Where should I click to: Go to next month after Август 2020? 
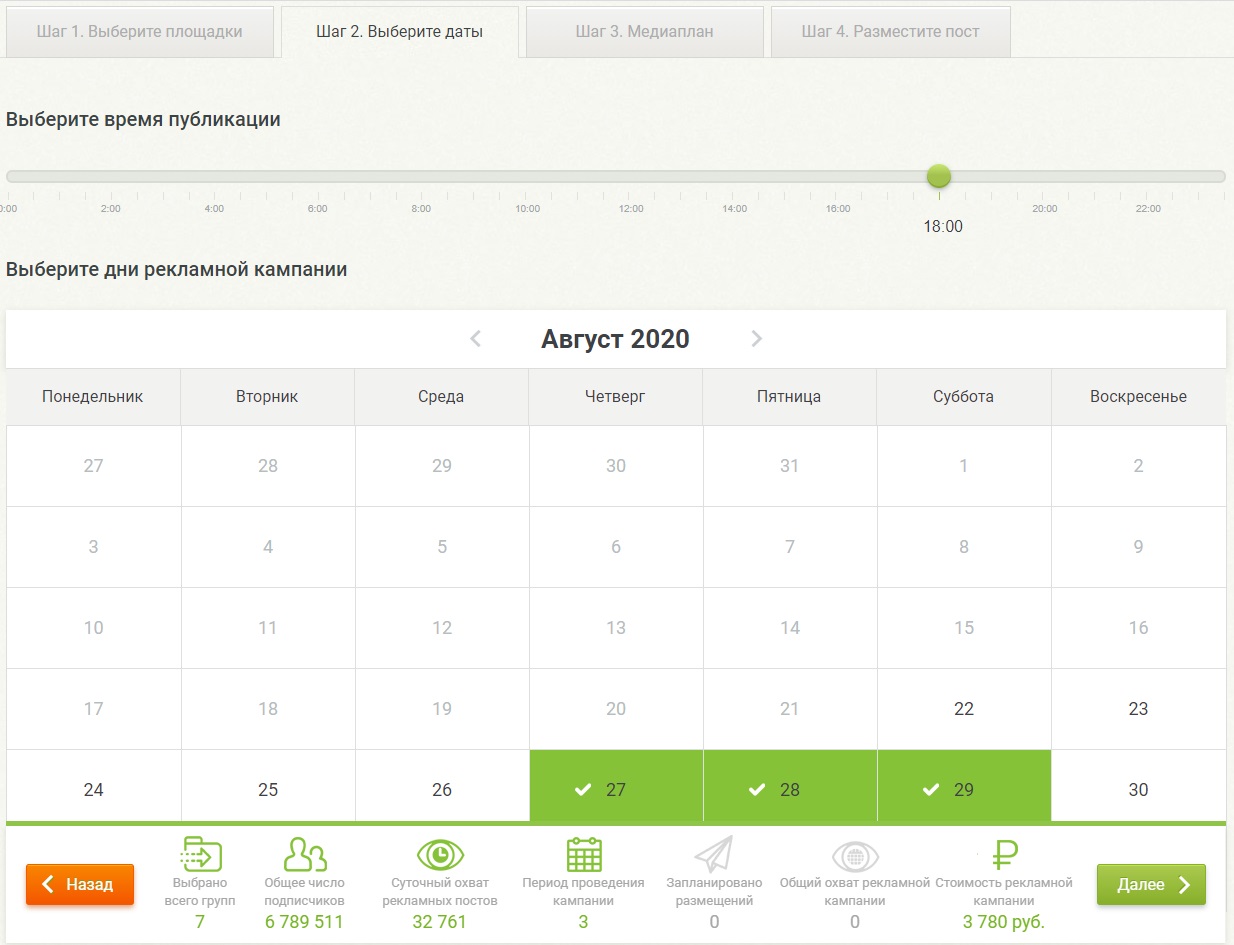point(757,339)
